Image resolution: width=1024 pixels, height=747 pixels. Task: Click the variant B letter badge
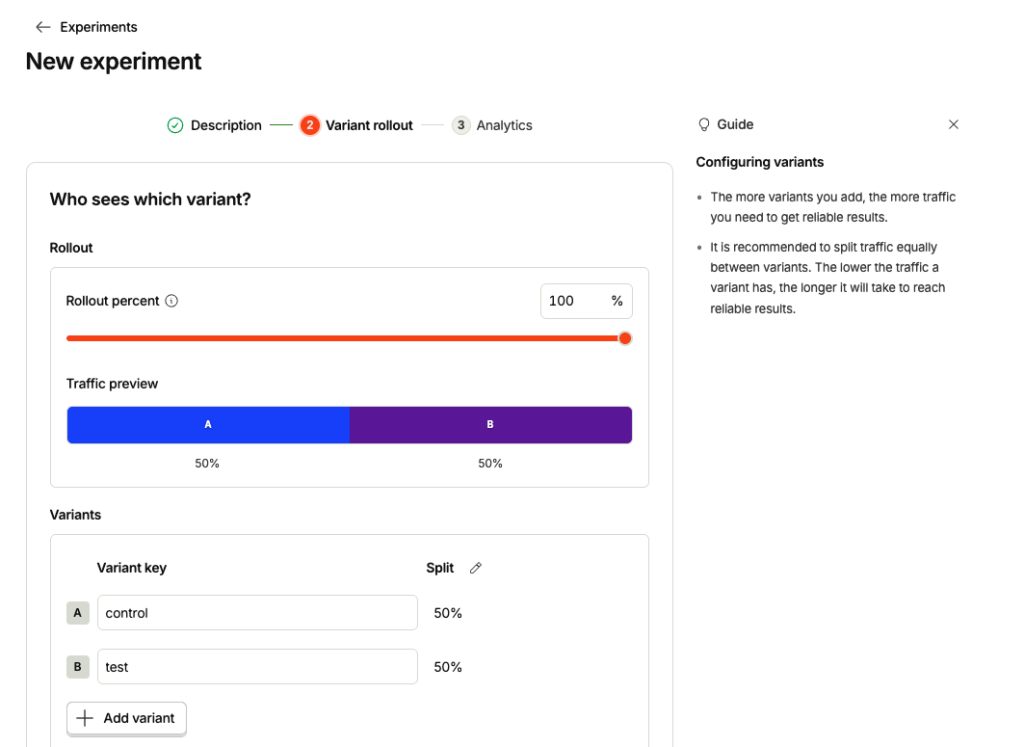pyautogui.click(x=78, y=667)
